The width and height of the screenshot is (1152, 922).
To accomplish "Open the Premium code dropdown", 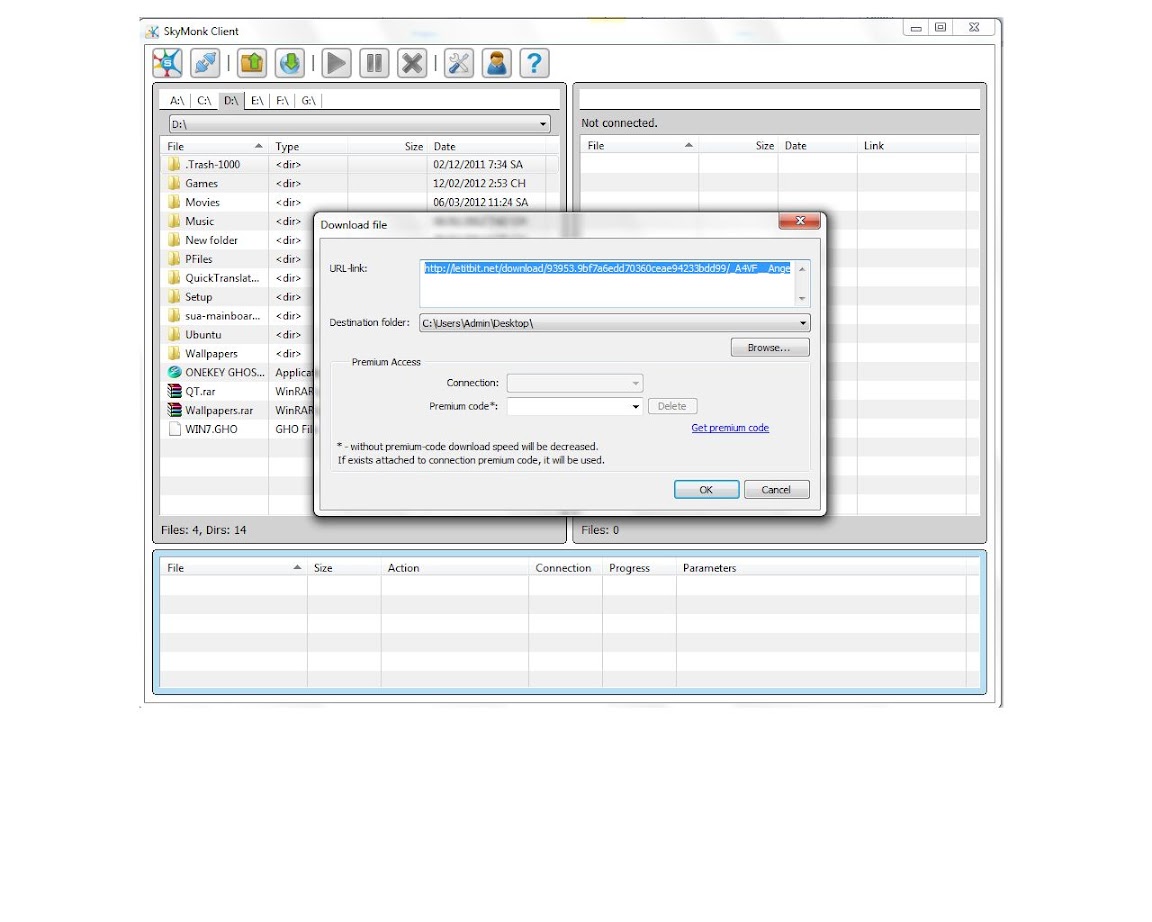I will [636, 407].
